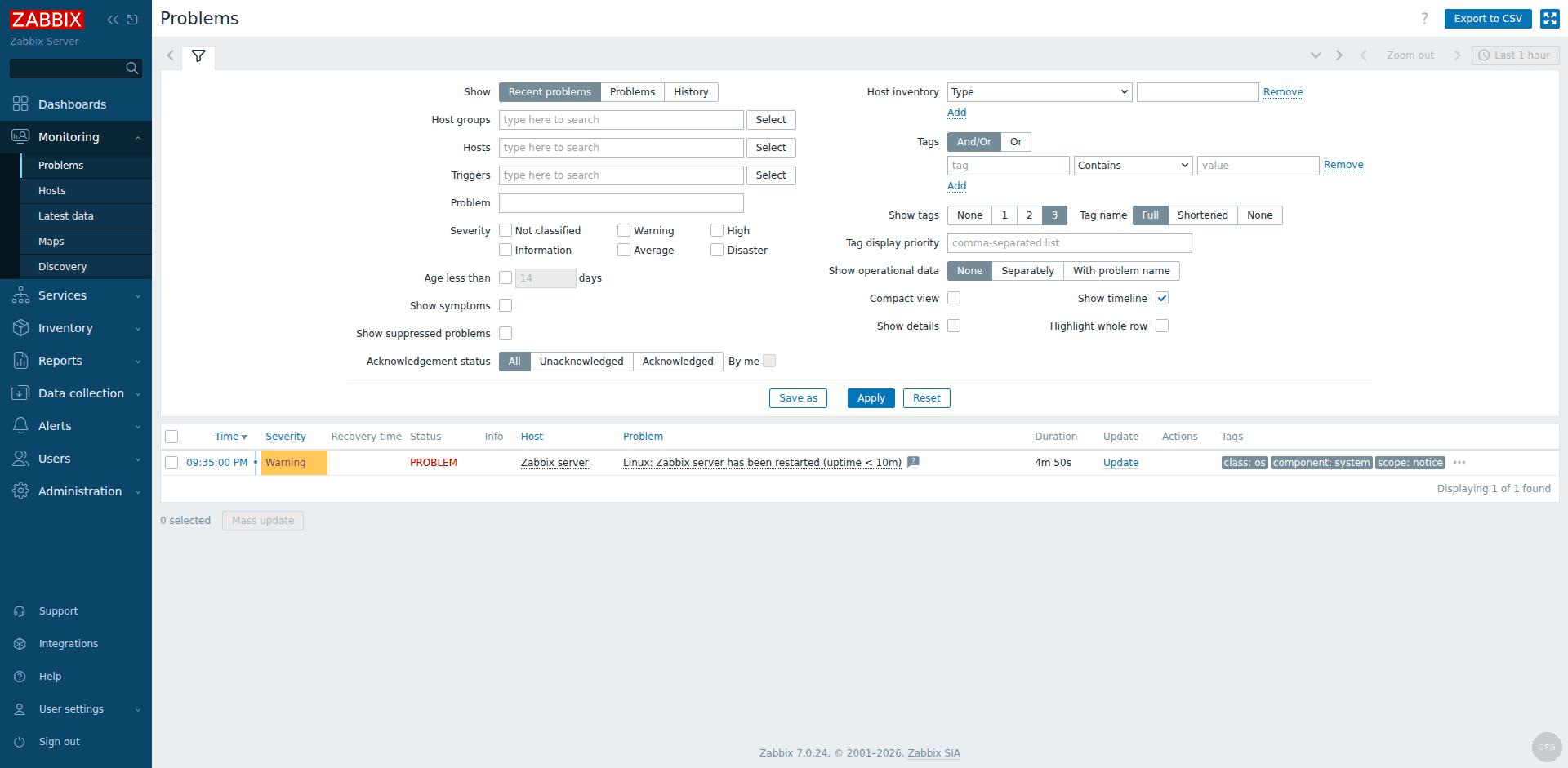This screenshot has height=768, width=1568.
Task: Open the Services icon in sidebar
Action: point(20,295)
